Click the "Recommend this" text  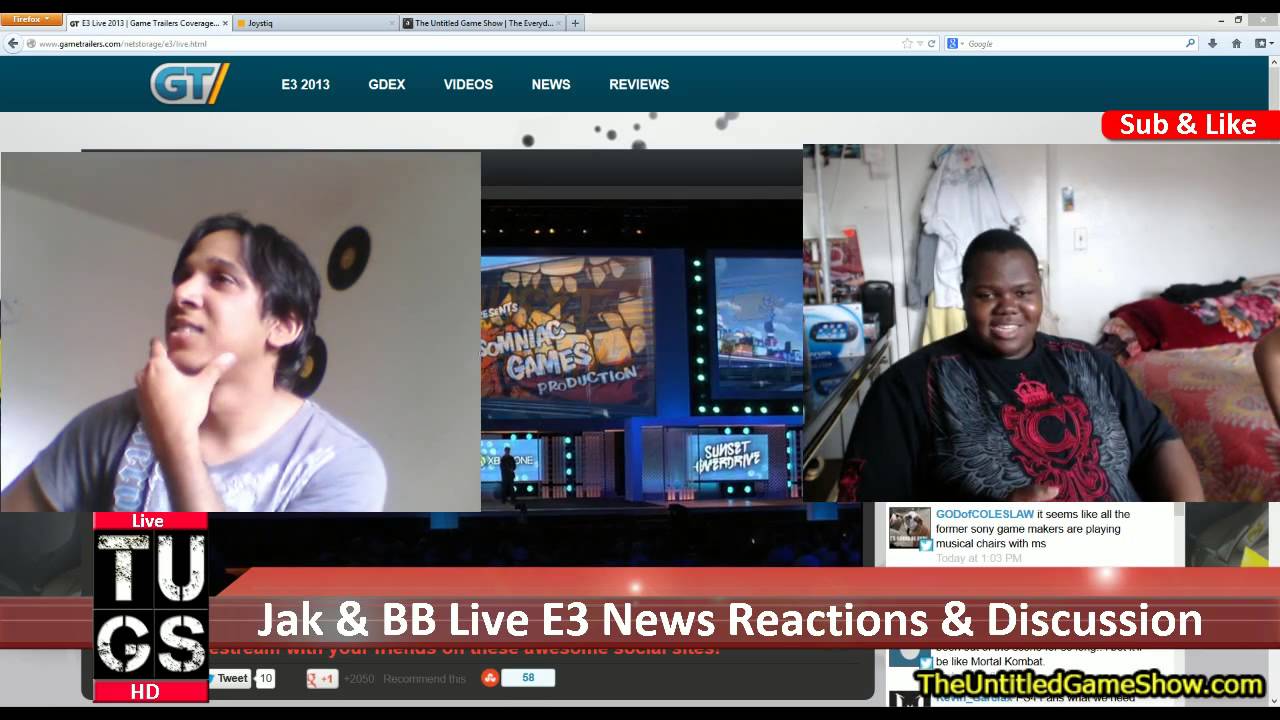424,679
